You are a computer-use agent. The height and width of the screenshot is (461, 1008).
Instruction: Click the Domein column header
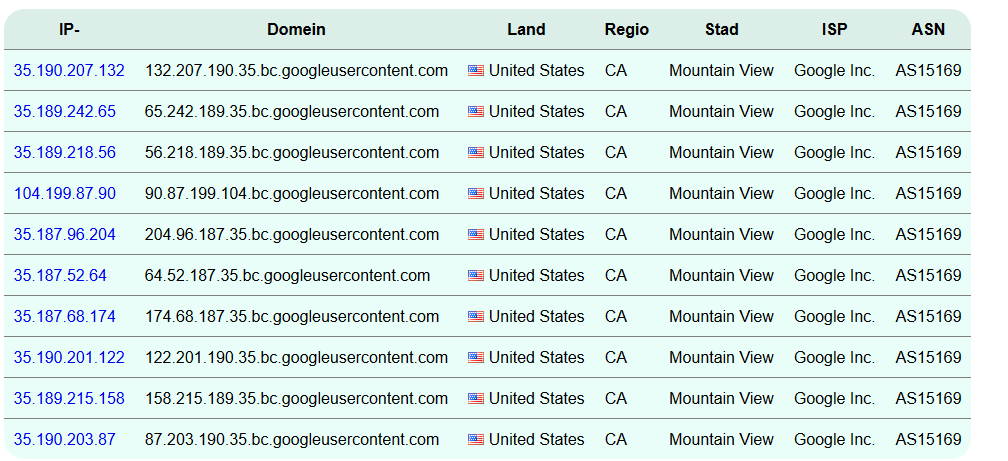[x=296, y=30]
